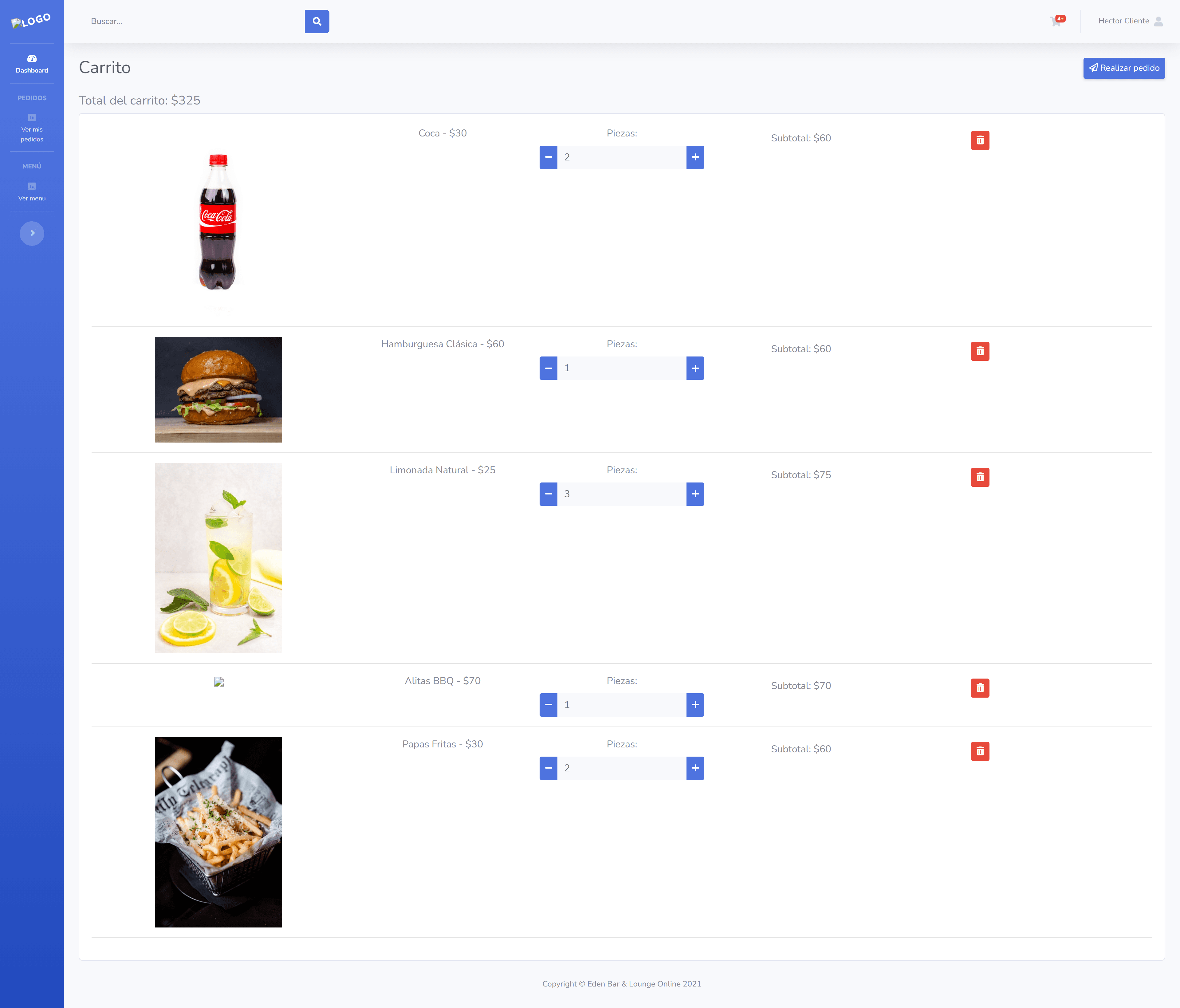Delete Hamburguesa Clásica from the cart

980,351
